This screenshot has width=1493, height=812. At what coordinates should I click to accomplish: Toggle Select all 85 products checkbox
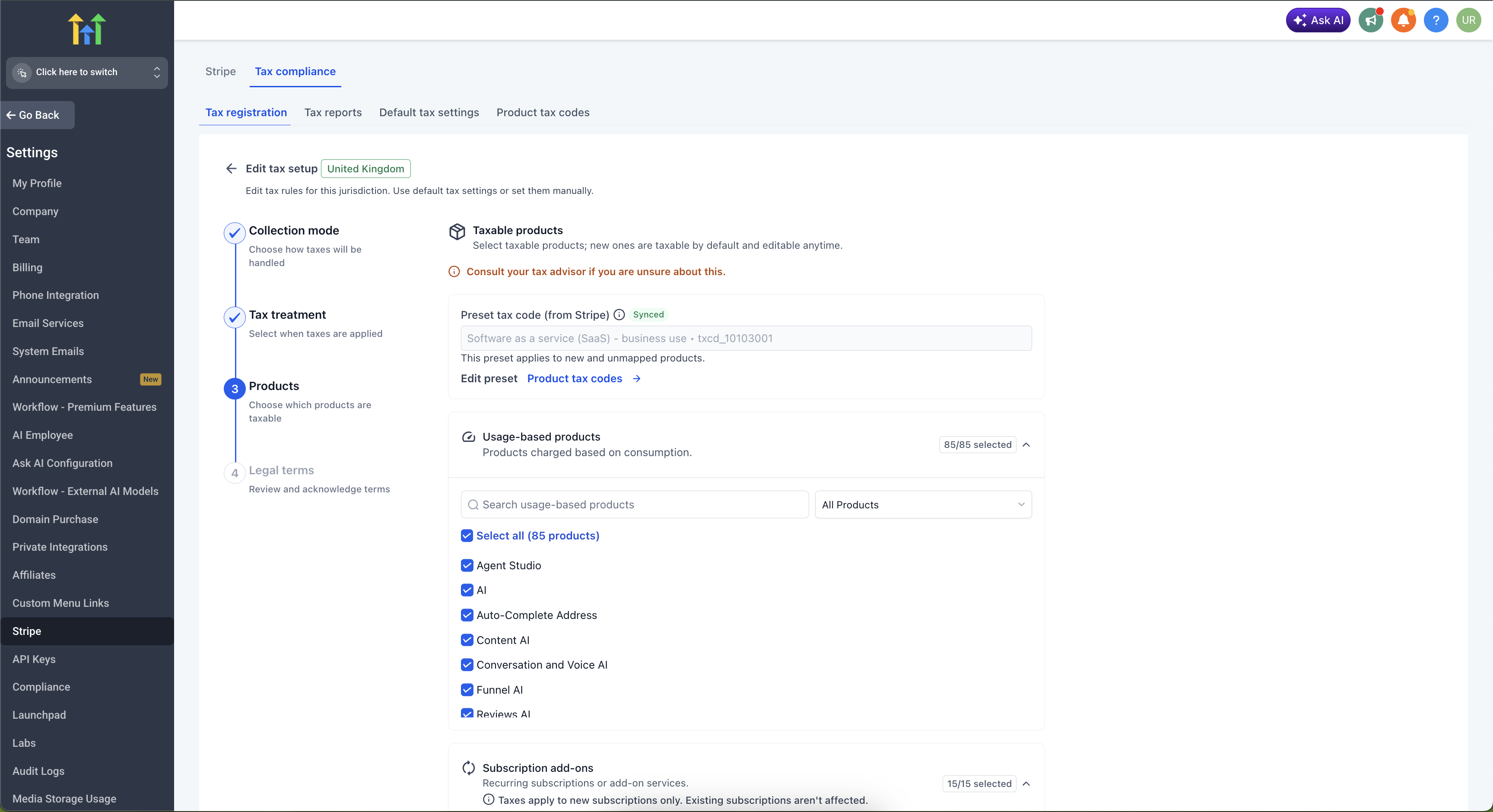tap(467, 536)
